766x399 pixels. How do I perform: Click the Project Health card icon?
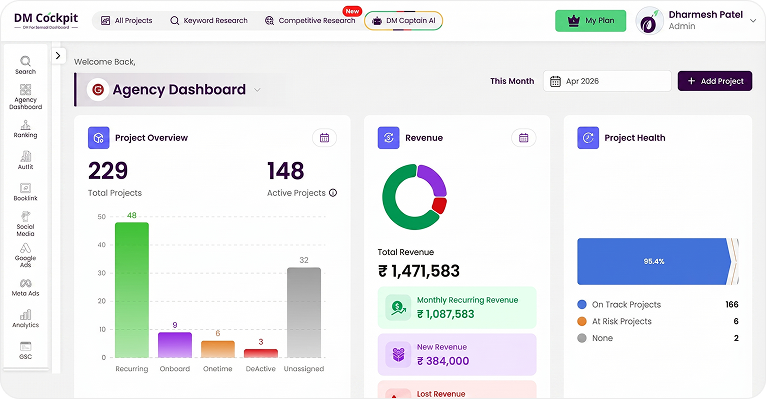tap(588, 138)
